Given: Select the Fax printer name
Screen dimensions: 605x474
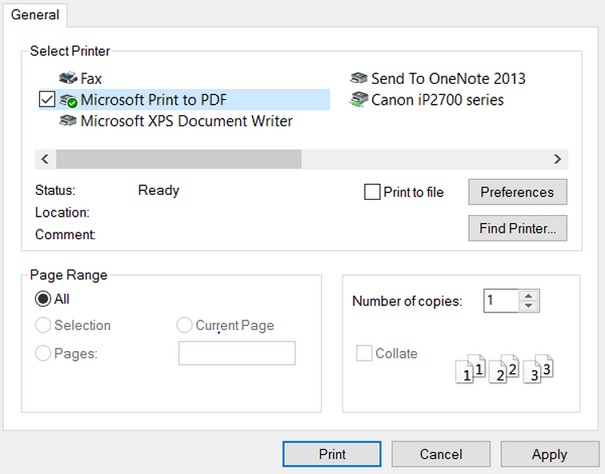Looking at the screenshot, I should coord(91,78).
